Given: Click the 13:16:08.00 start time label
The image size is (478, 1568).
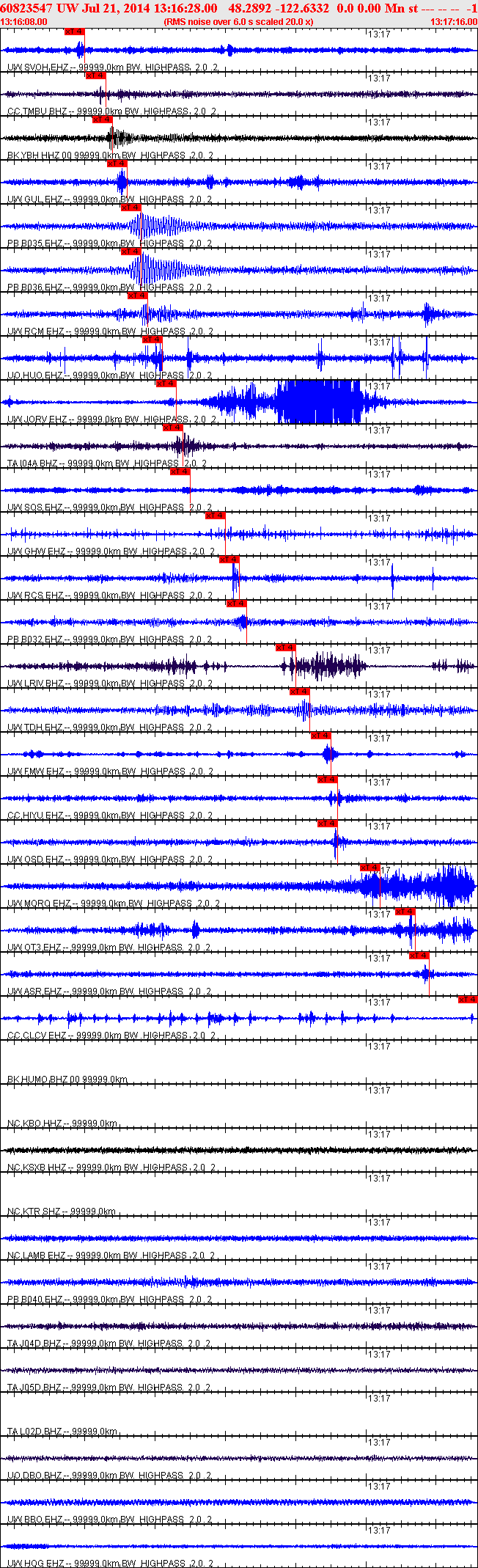Looking at the screenshot, I should [24, 22].
